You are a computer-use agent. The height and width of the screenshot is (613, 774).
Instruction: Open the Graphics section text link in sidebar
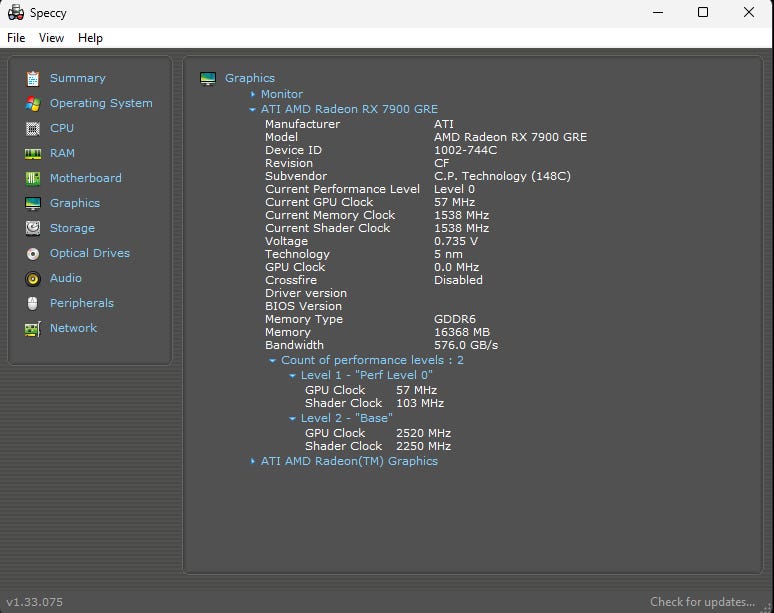point(75,203)
